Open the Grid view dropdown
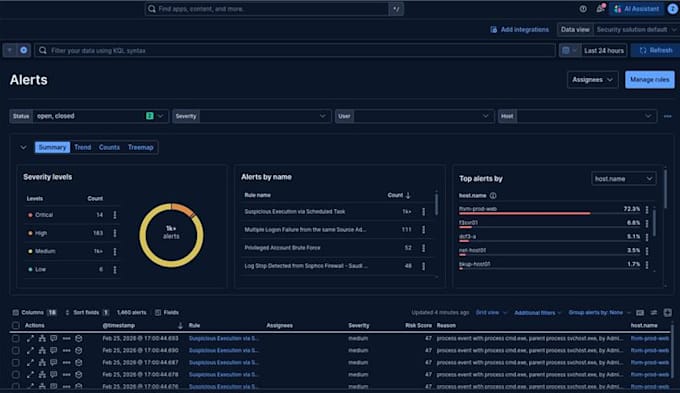 tap(491, 312)
